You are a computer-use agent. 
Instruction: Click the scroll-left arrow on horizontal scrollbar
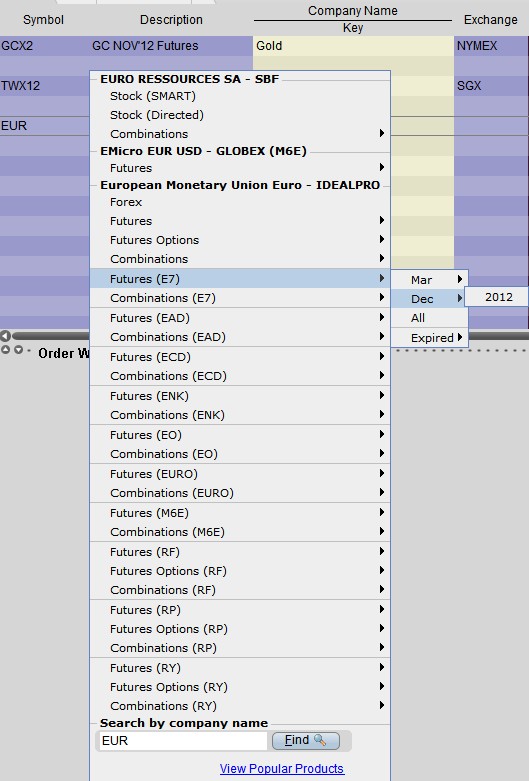(5, 336)
